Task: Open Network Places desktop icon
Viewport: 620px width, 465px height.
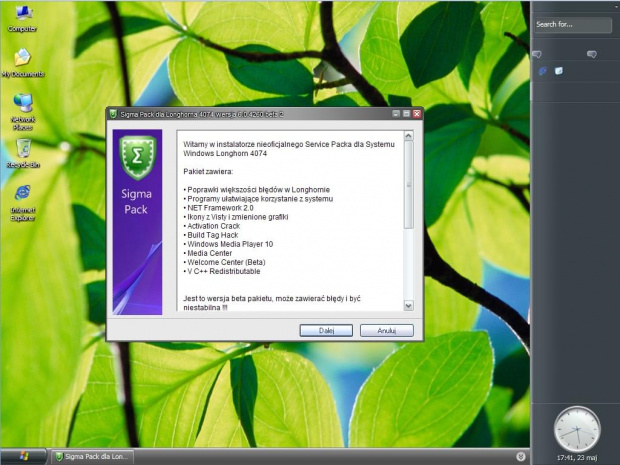Action: [23, 112]
